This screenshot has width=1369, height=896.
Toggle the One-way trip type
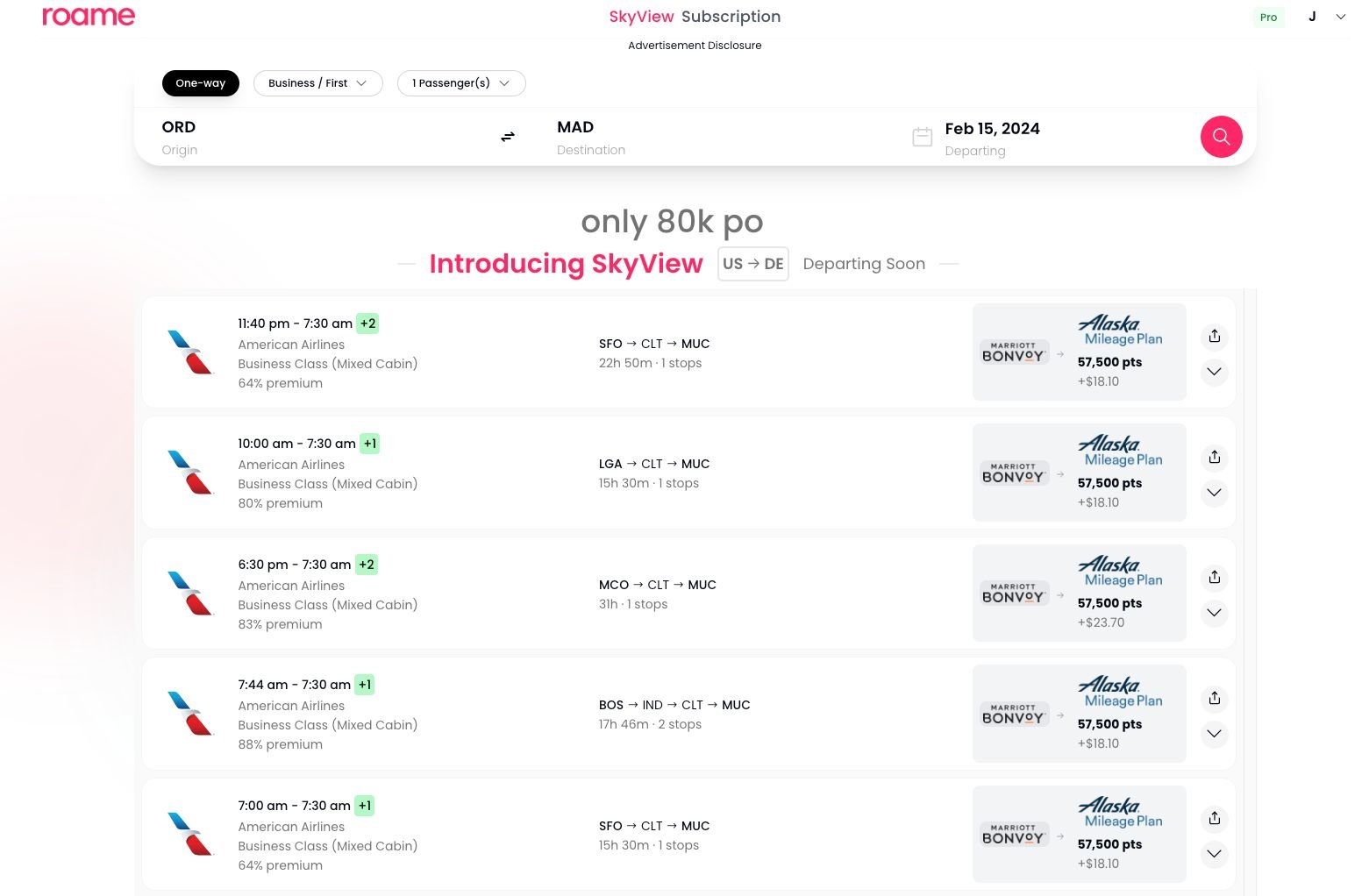200,83
